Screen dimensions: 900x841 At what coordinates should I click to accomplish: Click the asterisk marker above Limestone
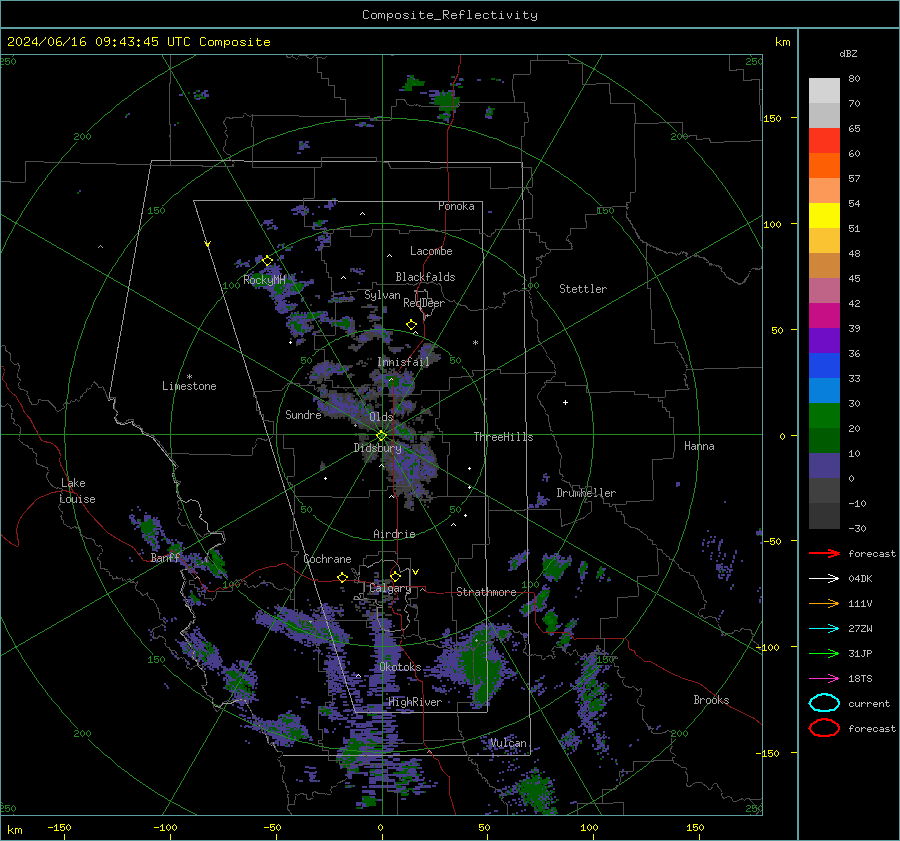pos(189,377)
